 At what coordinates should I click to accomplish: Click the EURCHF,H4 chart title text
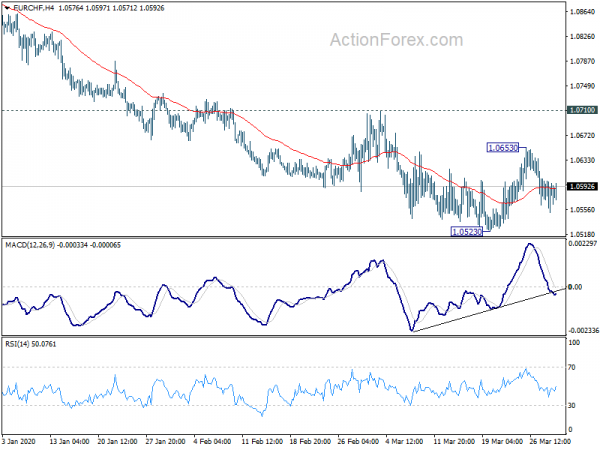[34, 8]
